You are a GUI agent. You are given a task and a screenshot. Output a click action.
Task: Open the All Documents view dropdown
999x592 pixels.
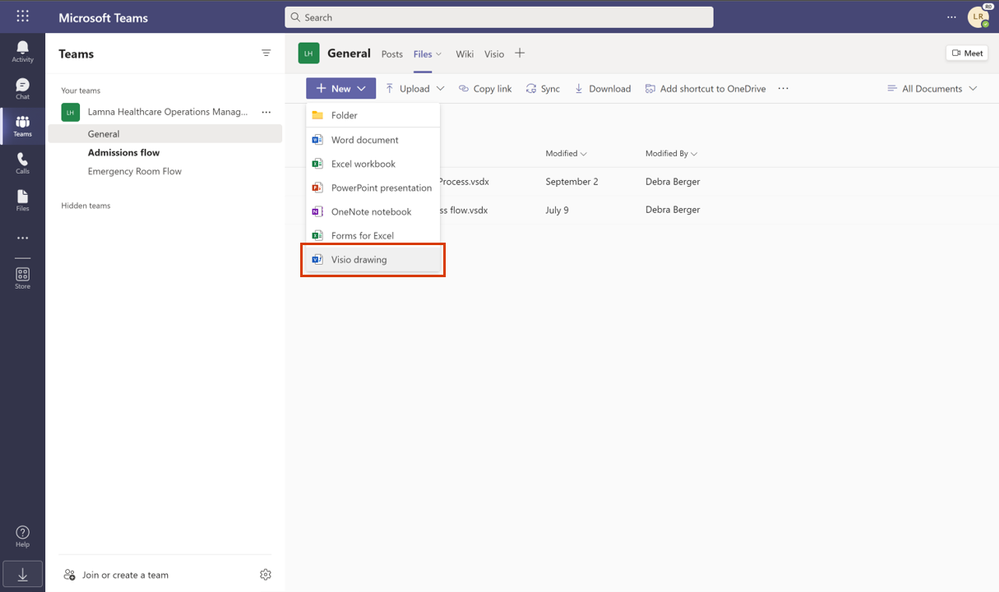(x=930, y=88)
